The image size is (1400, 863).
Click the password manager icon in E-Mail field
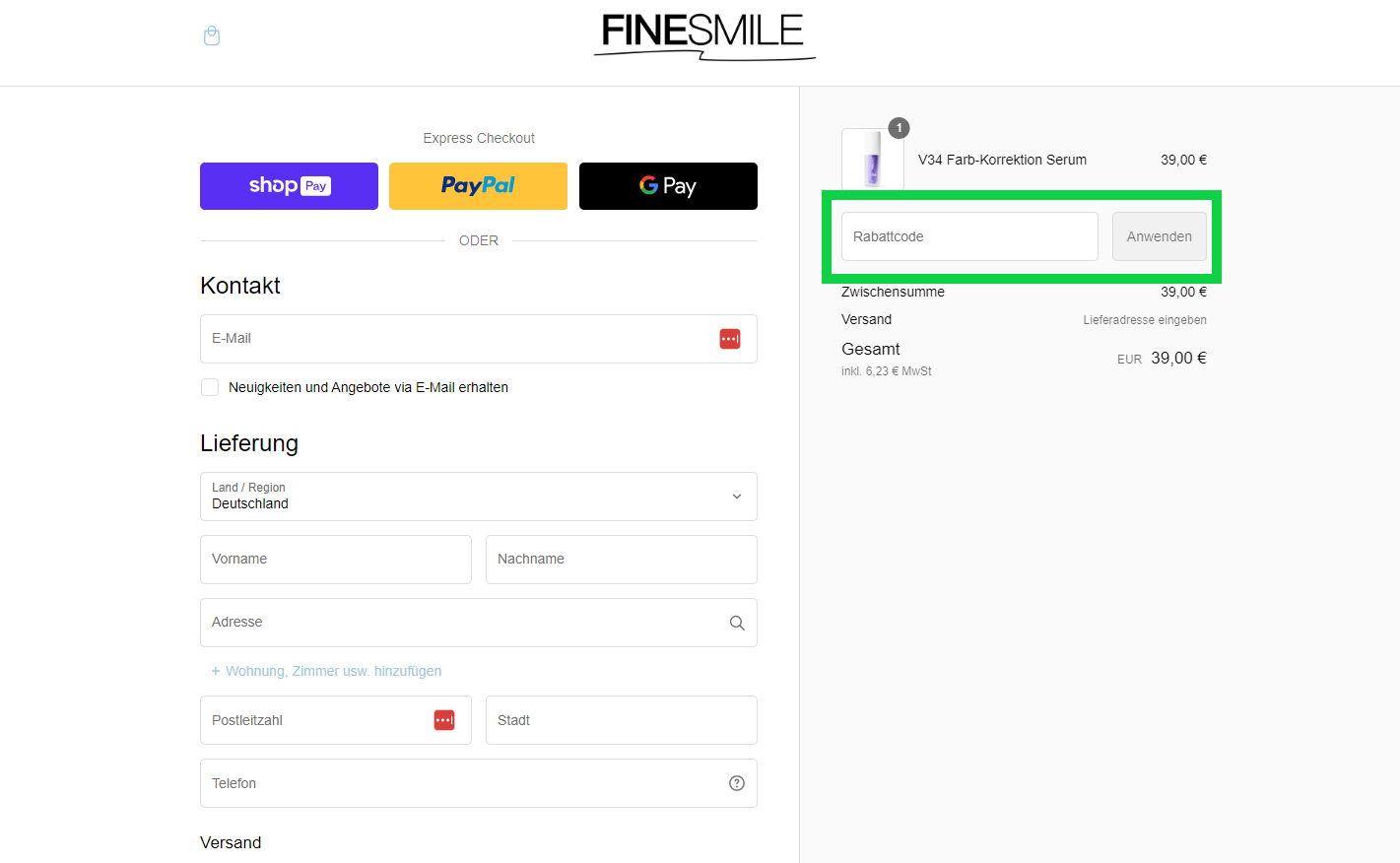click(x=730, y=339)
